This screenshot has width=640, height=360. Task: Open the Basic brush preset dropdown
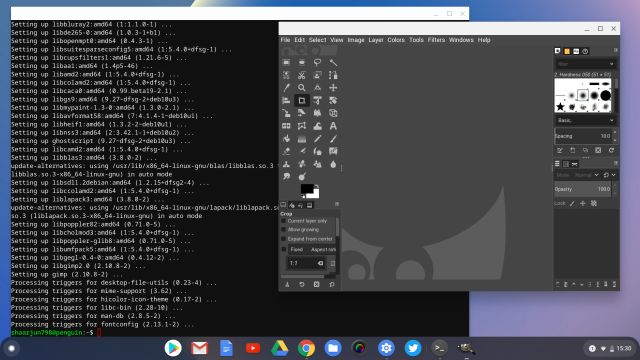pos(585,120)
